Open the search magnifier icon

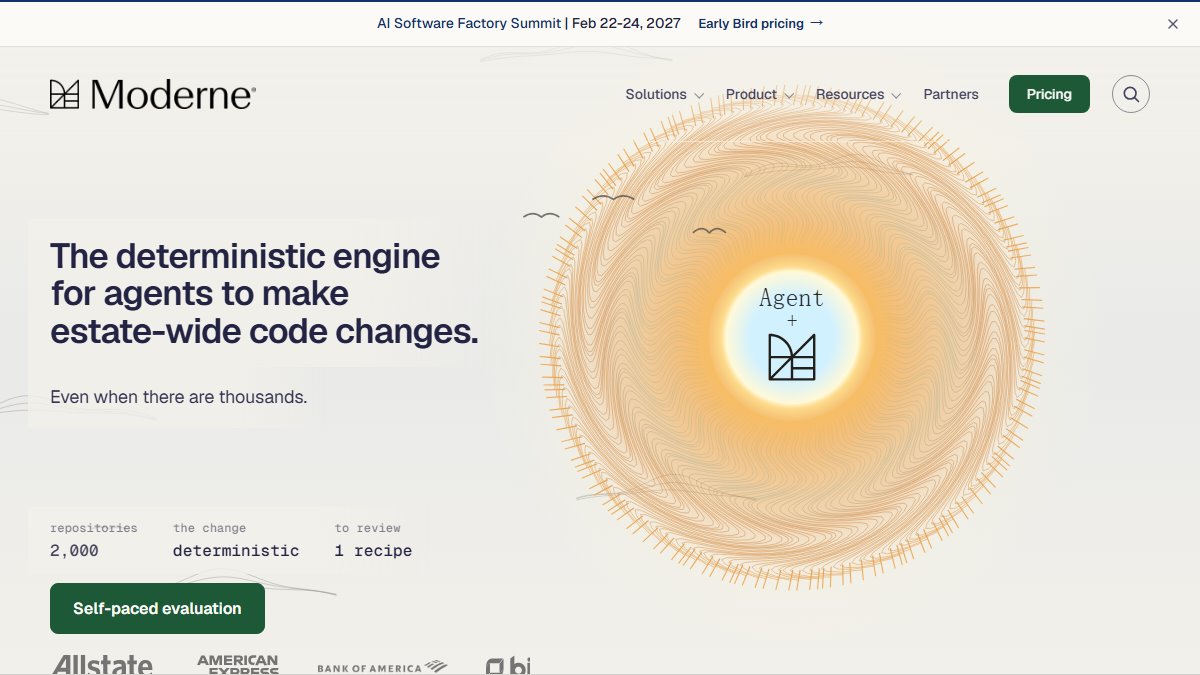click(1131, 94)
